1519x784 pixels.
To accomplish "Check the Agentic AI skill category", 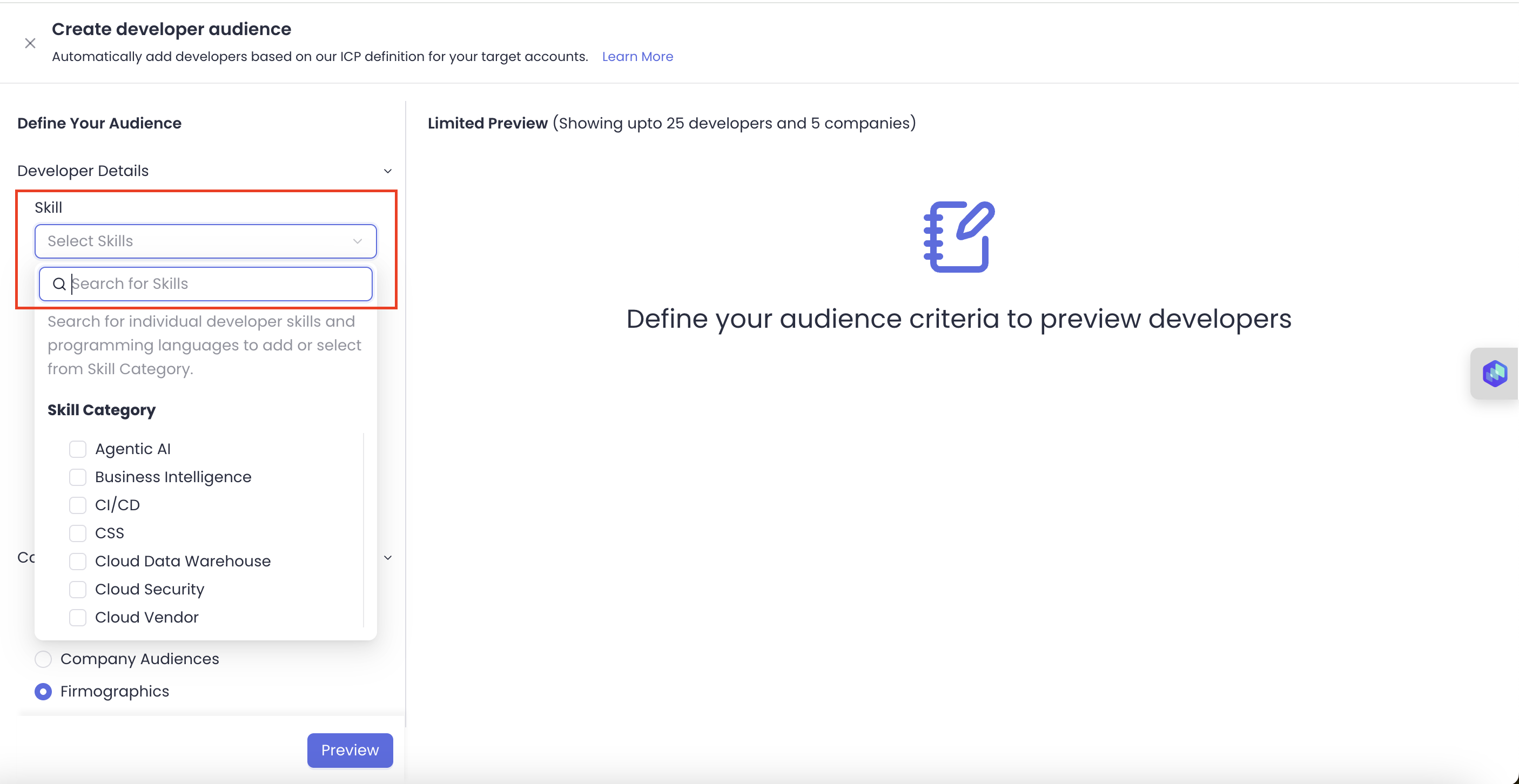I will 78,449.
